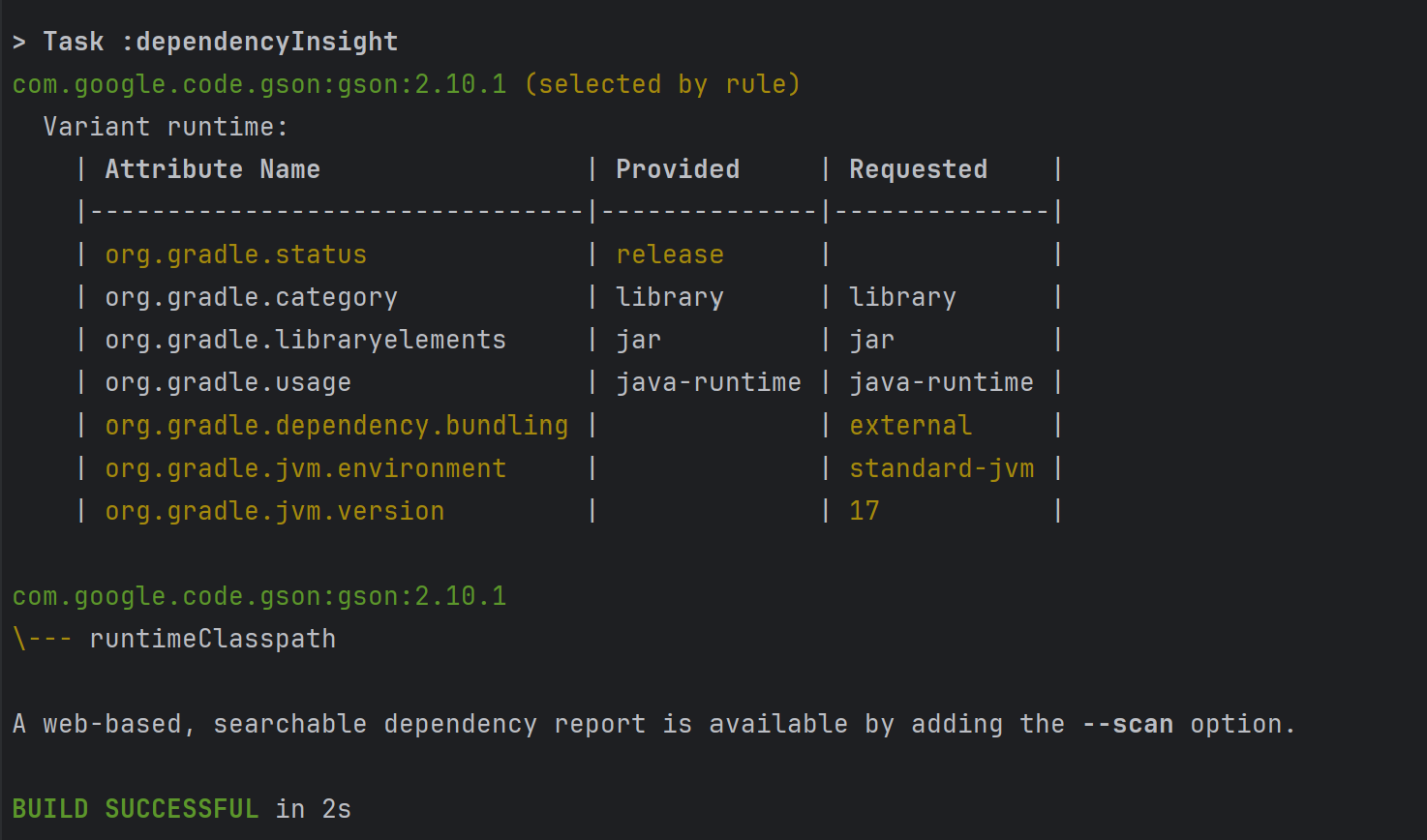Click 'library' in the Provided column
1427x840 pixels.
pos(670,297)
